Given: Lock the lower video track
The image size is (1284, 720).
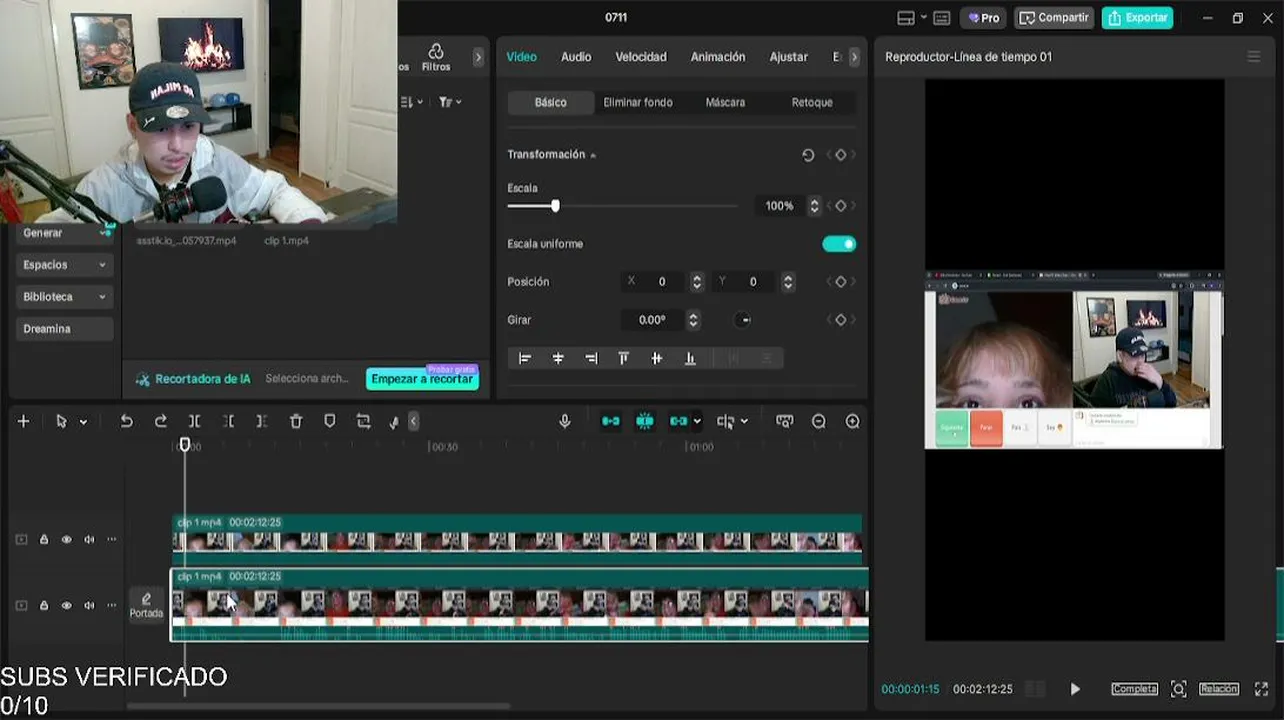Looking at the screenshot, I should point(44,606).
